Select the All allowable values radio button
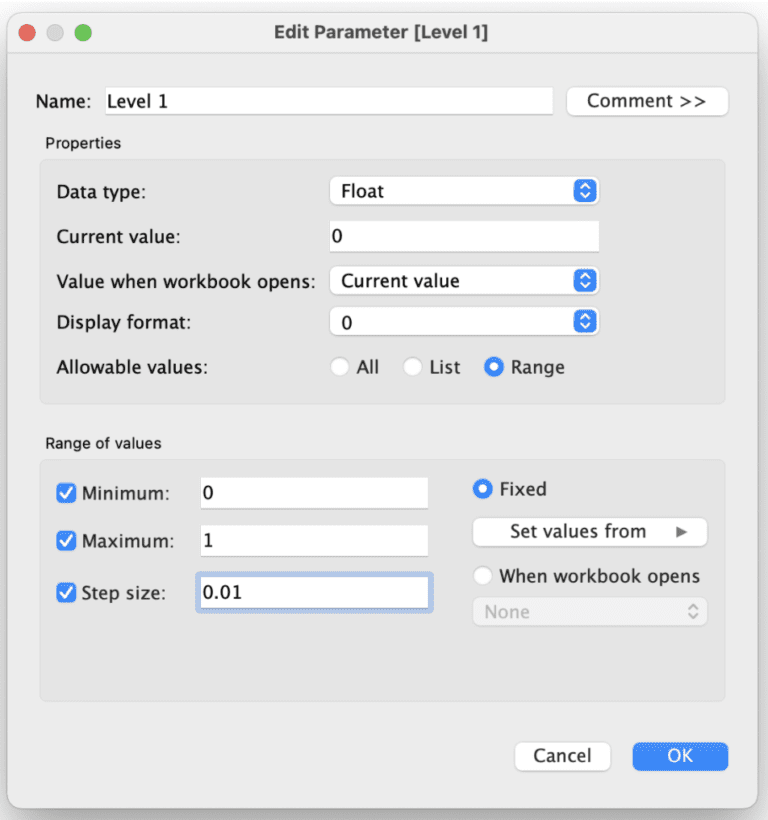The image size is (768, 820). (340, 367)
